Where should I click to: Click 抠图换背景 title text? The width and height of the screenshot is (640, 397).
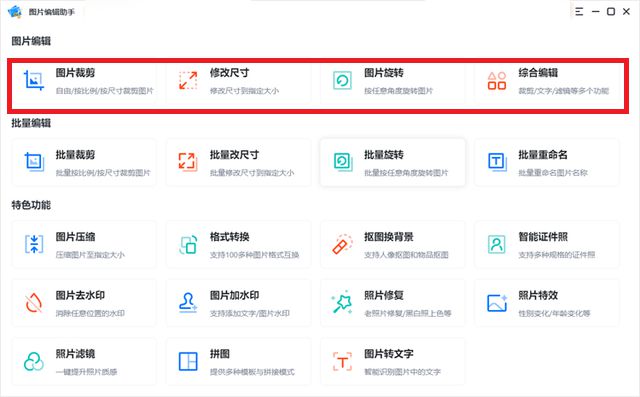389,237
